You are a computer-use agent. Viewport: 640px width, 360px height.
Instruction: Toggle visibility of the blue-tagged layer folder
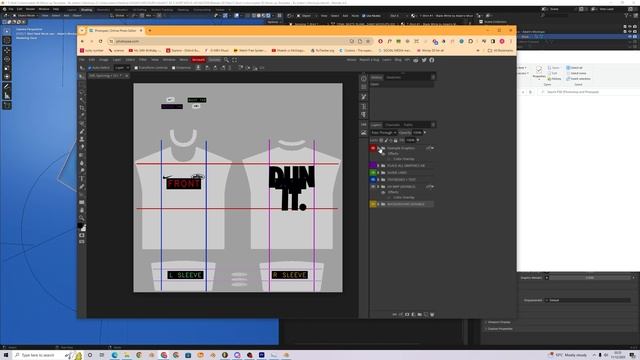(x=373, y=180)
